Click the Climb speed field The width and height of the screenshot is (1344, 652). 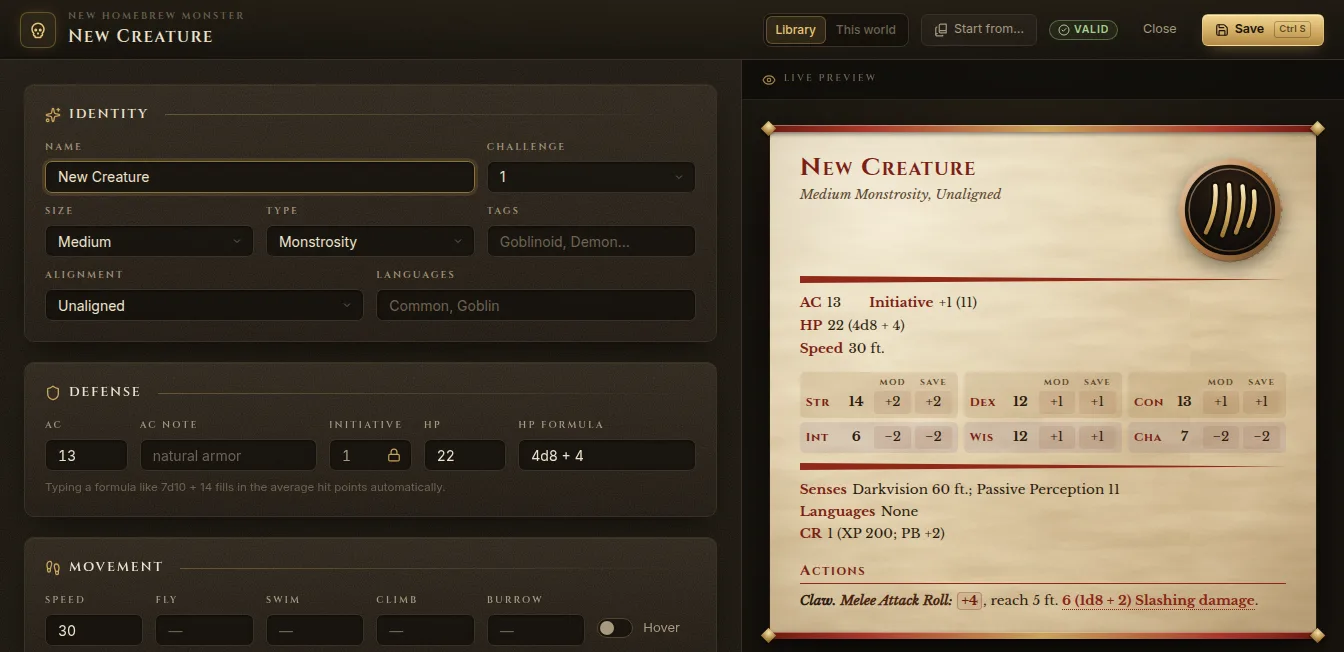pos(425,630)
